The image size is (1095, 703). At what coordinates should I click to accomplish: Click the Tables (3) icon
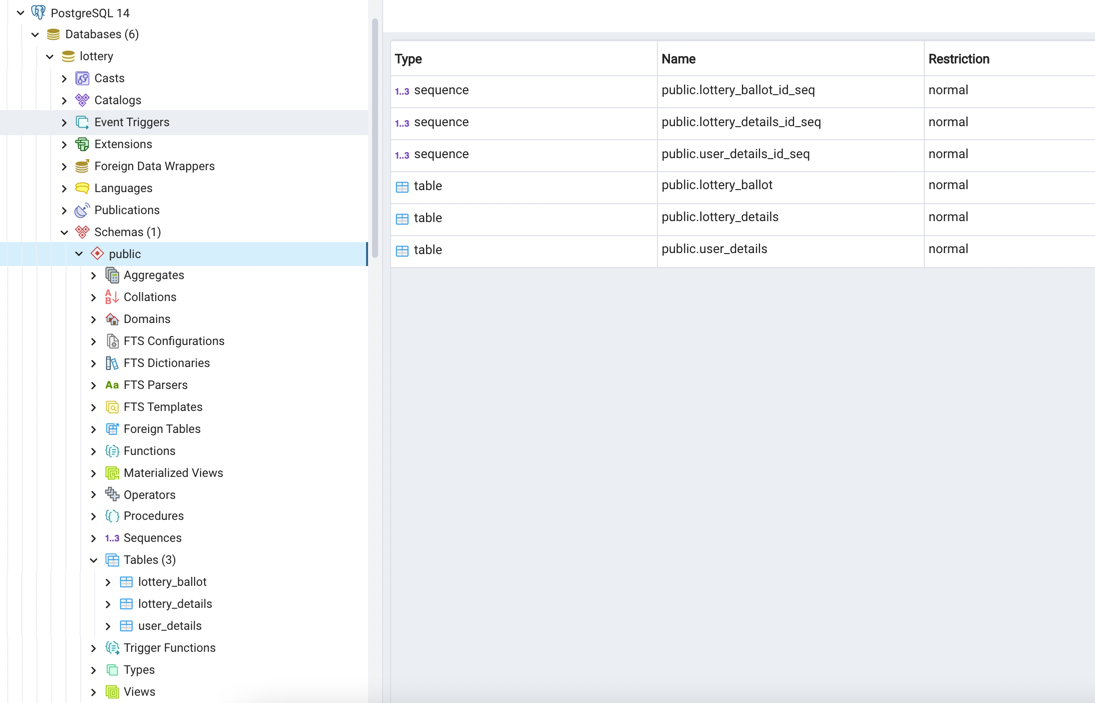click(112, 560)
